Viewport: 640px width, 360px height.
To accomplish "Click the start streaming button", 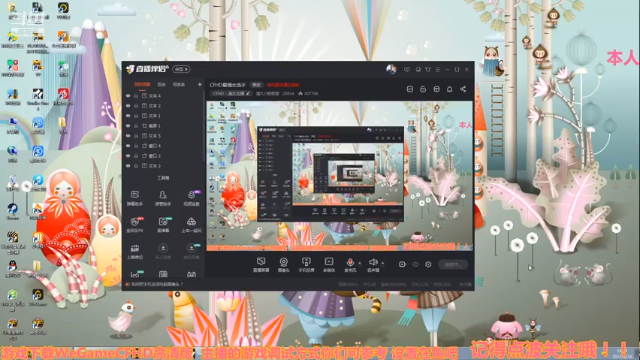I will click(453, 264).
